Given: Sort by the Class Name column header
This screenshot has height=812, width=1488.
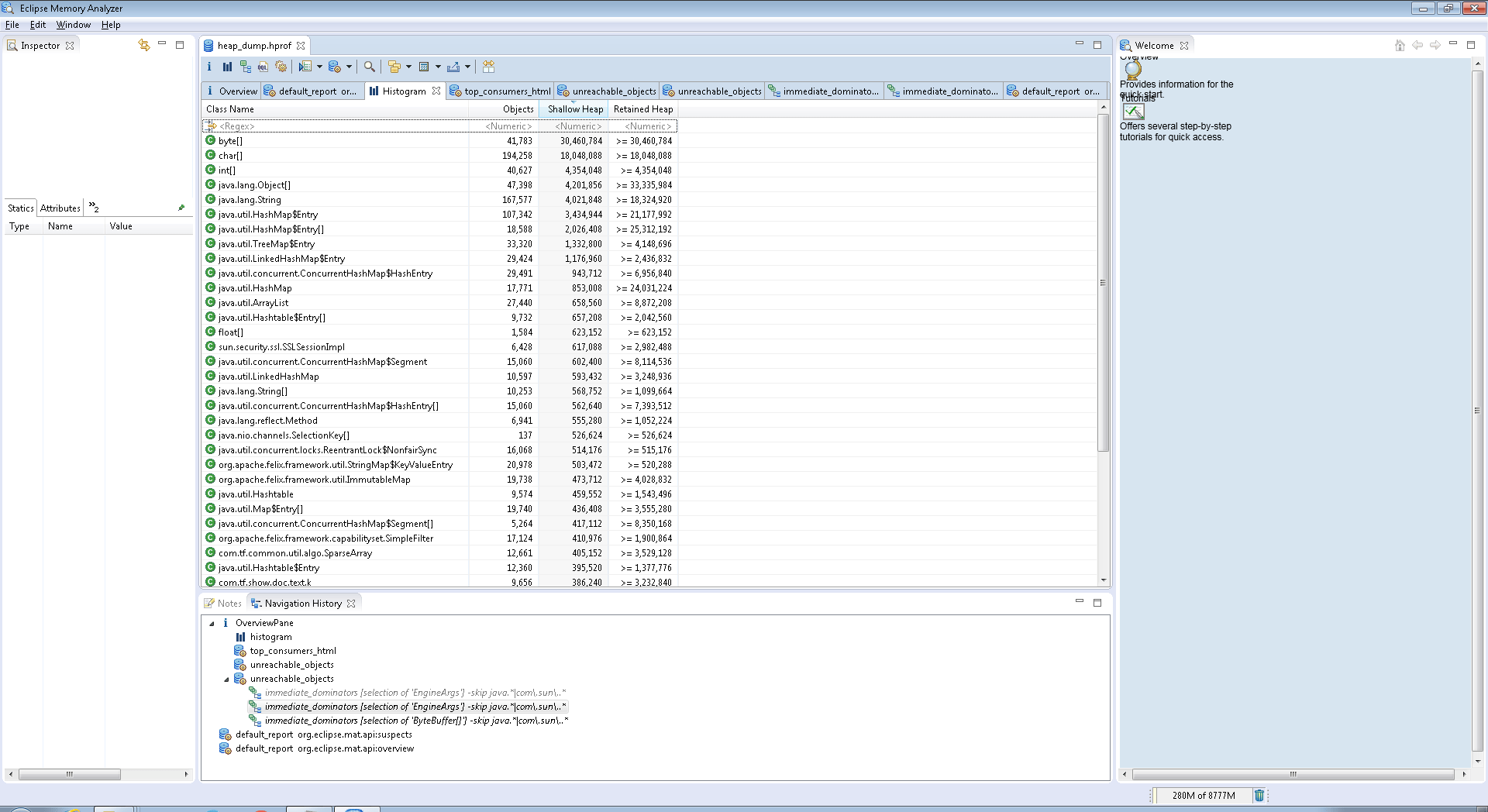Looking at the screenshot, I should click(x=335, y=109).
